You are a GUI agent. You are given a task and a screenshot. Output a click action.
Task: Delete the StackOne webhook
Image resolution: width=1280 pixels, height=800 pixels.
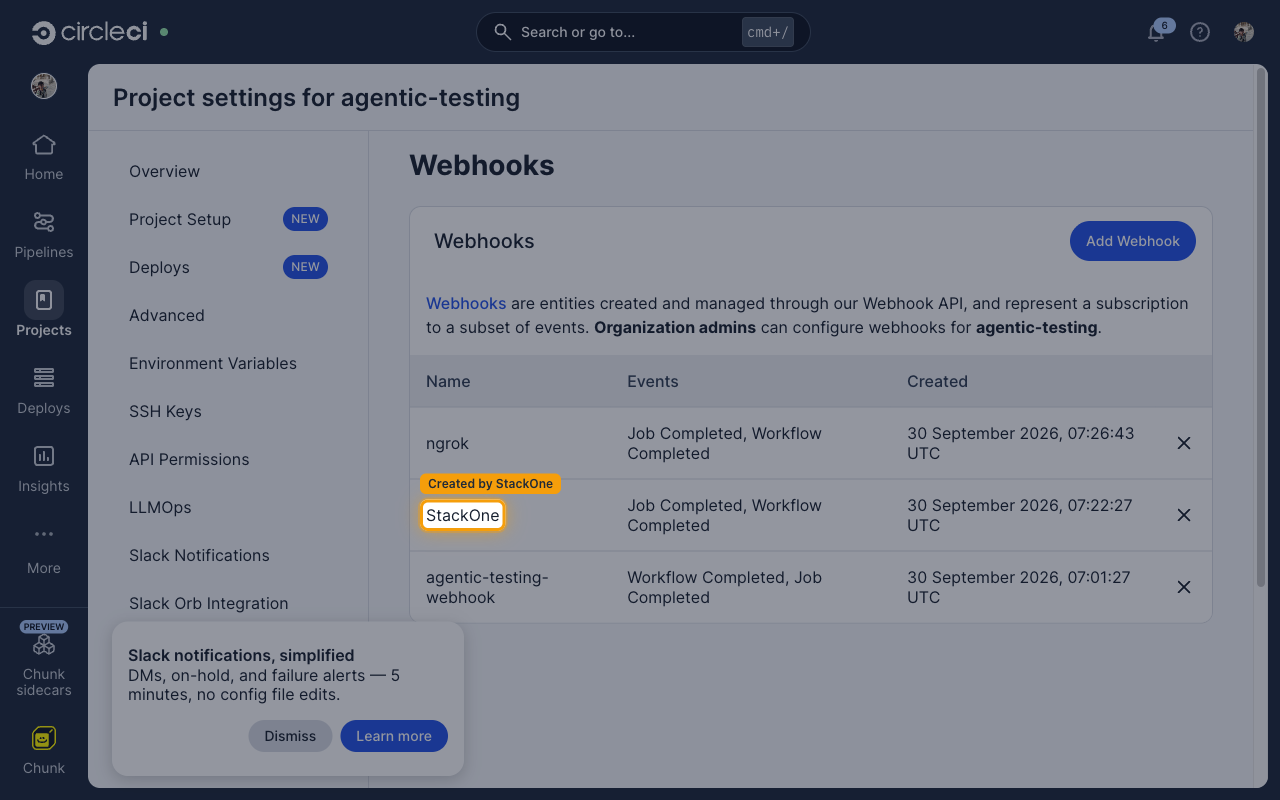1184,515
